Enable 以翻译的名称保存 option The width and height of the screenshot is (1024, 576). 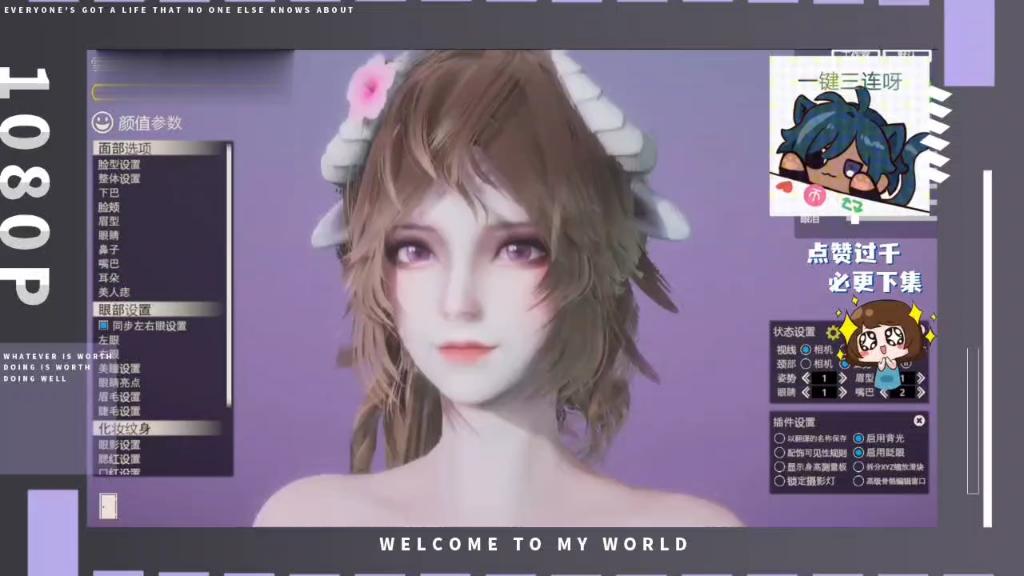(779, 438)
